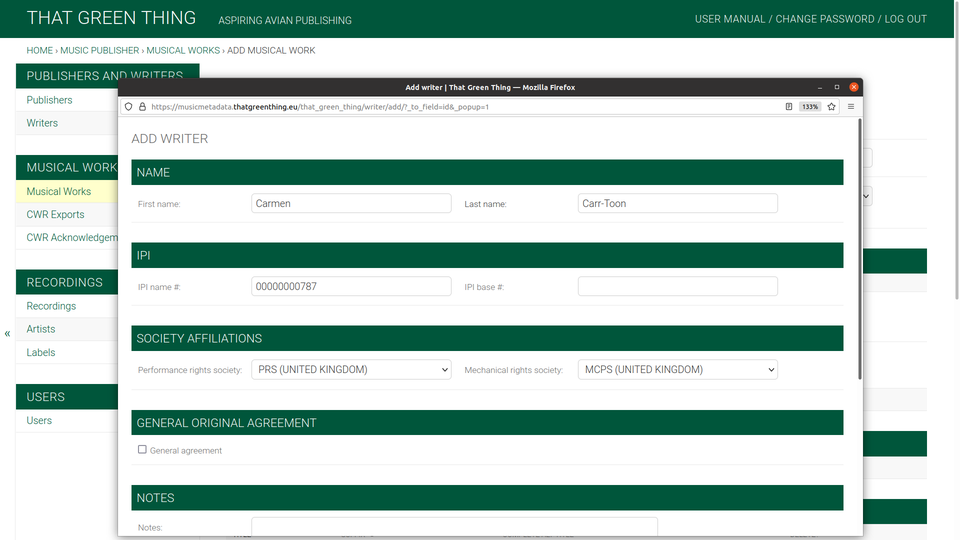Go to Artists in the sidebar
Image resolution: width=960 pixels, height=540 pixels.
(41, 329)
